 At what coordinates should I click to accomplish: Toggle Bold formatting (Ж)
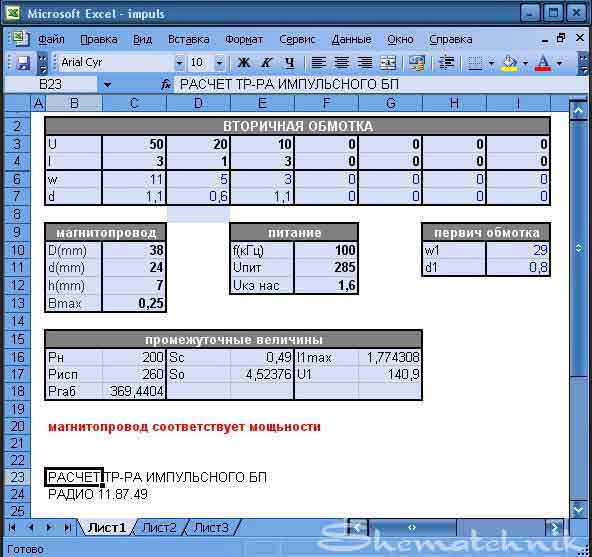click(x=244, y=63)
